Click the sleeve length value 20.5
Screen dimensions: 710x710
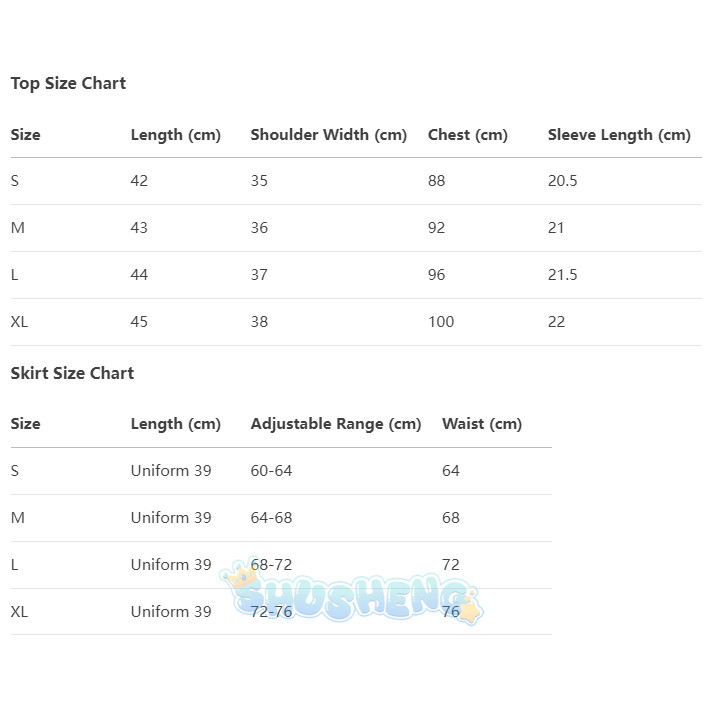pos(562,181)
